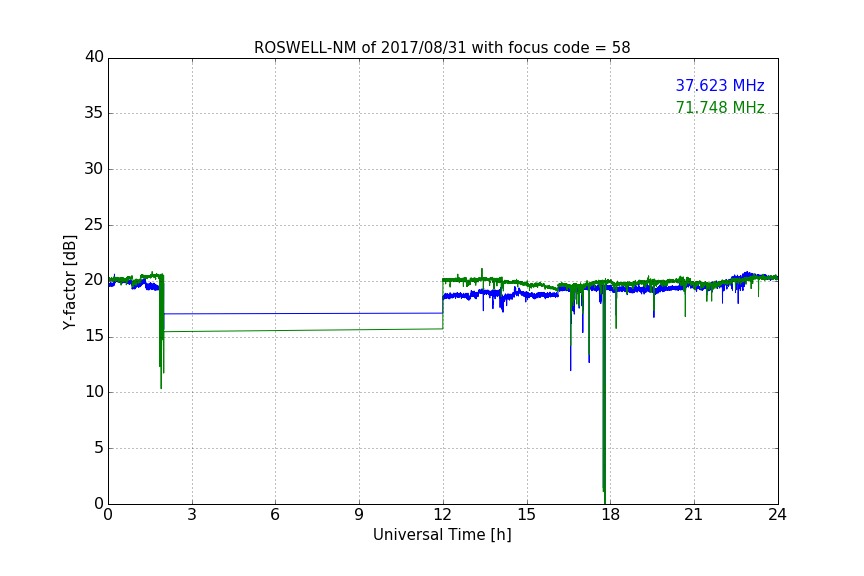Click the 'Universal Time [h]' axis label
Screen dimensions: 864x576
[x=442, y=535]
